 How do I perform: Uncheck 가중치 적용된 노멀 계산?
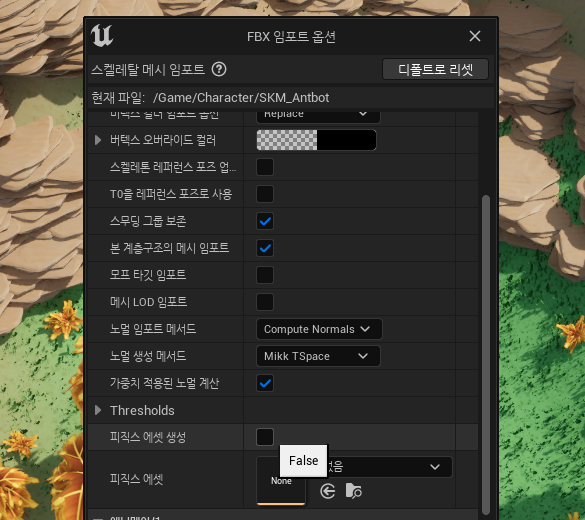click(265, 383)
